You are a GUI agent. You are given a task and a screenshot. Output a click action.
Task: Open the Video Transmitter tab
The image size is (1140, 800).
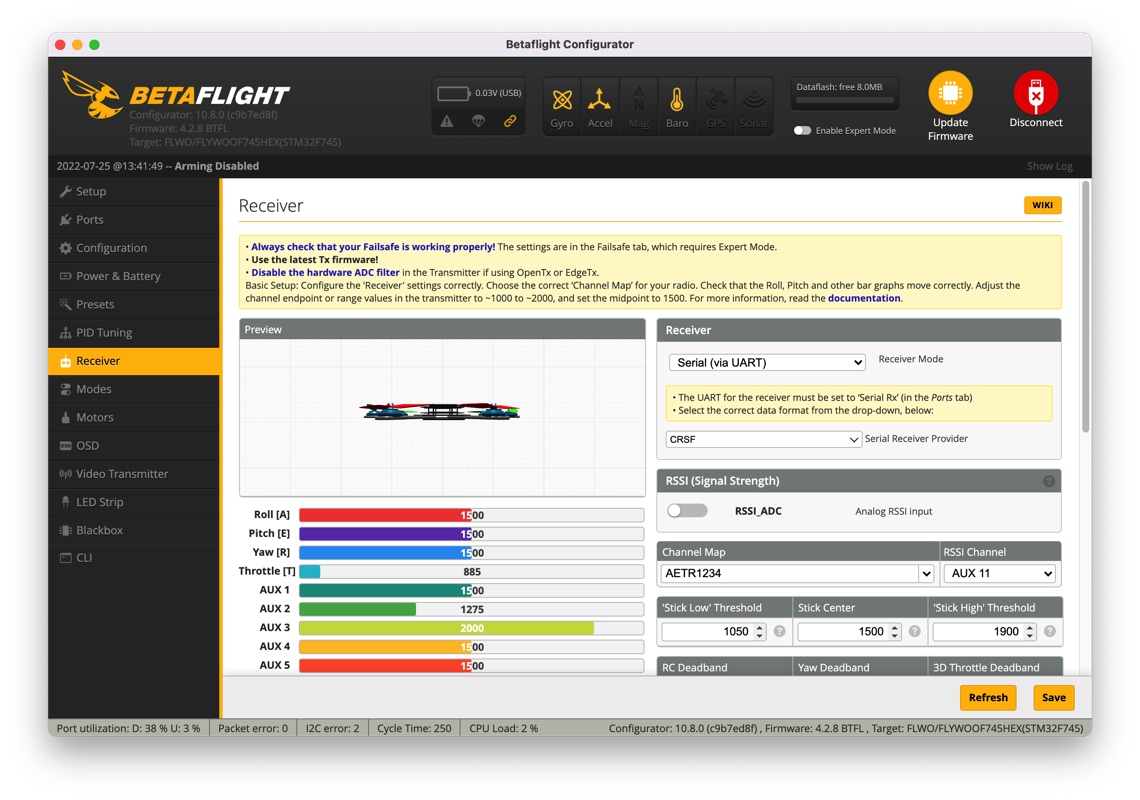[134, 473]
